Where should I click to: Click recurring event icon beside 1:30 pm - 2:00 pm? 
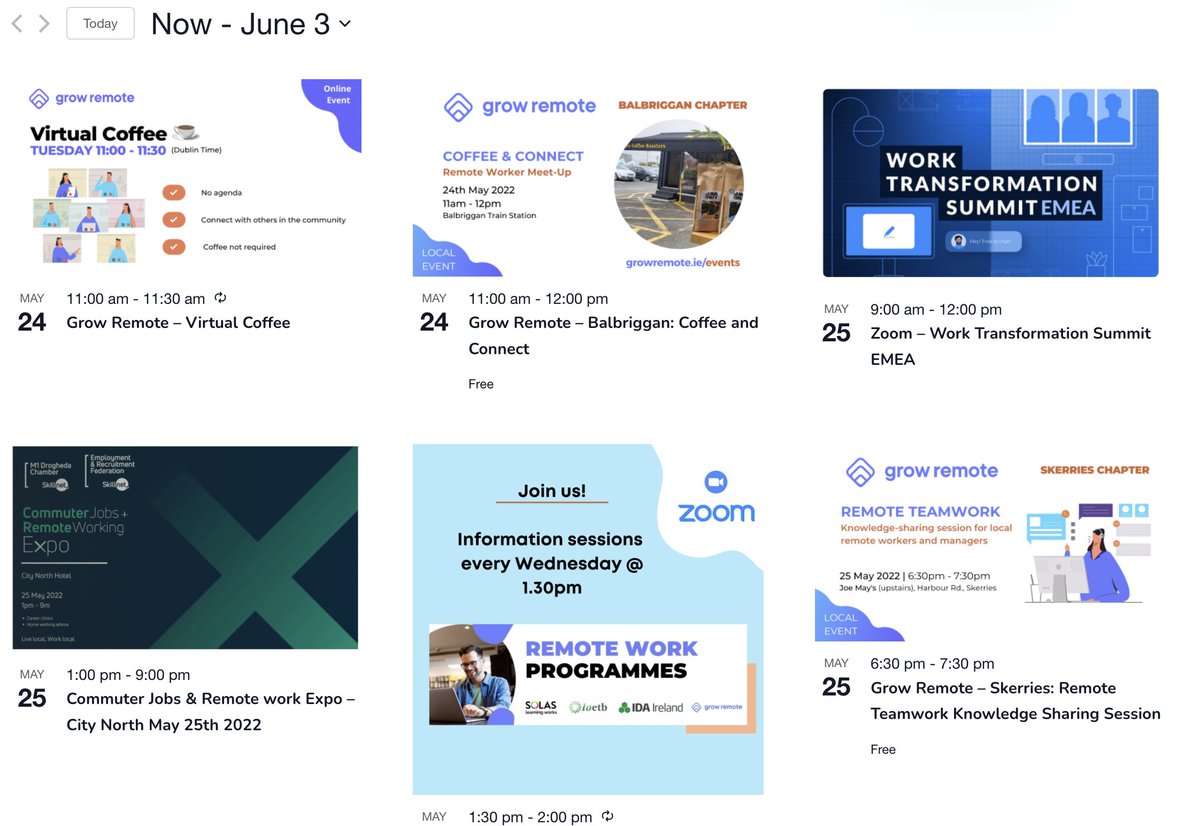point(606,816)
